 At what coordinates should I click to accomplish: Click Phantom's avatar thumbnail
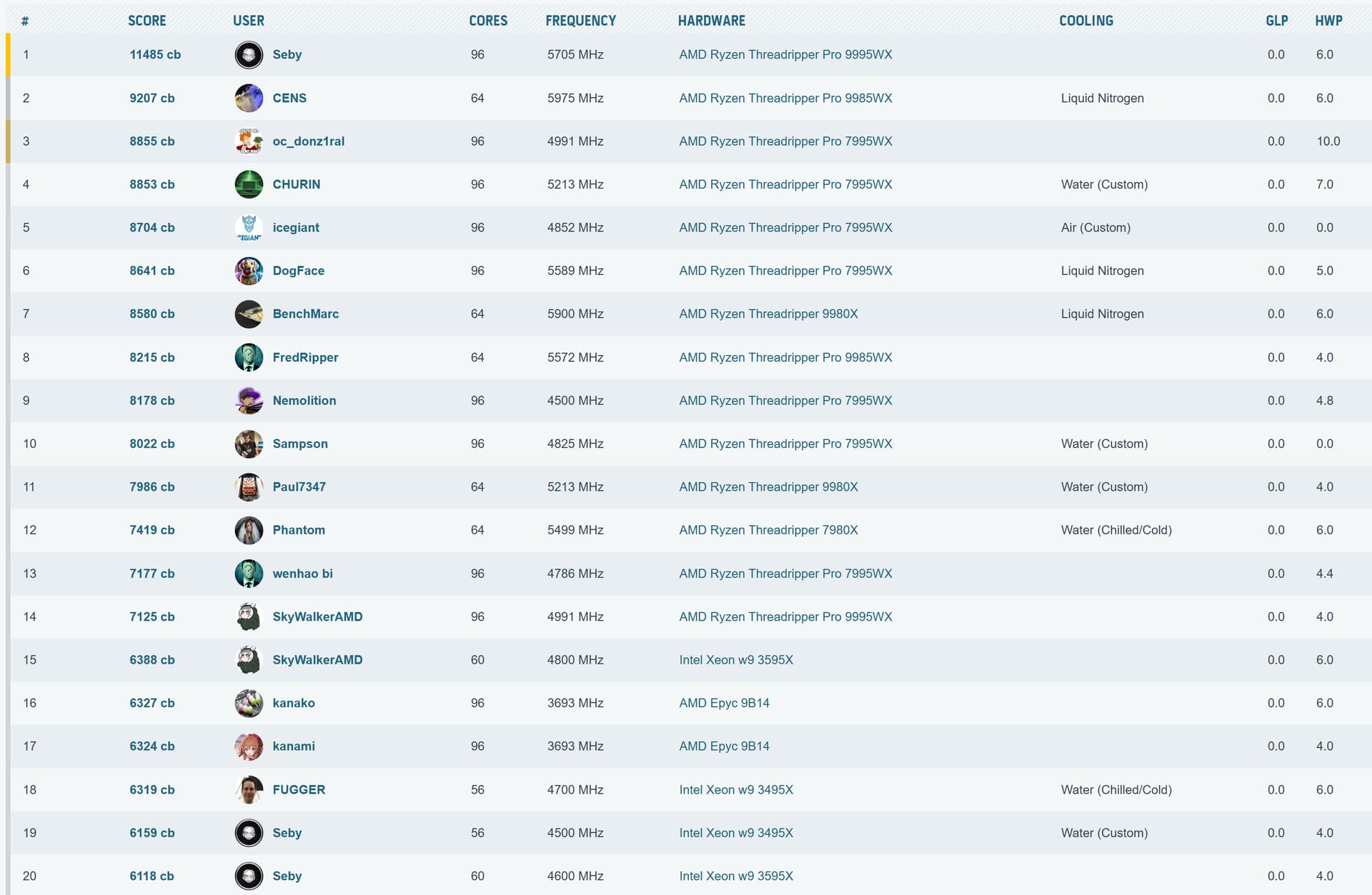(249, 530)
